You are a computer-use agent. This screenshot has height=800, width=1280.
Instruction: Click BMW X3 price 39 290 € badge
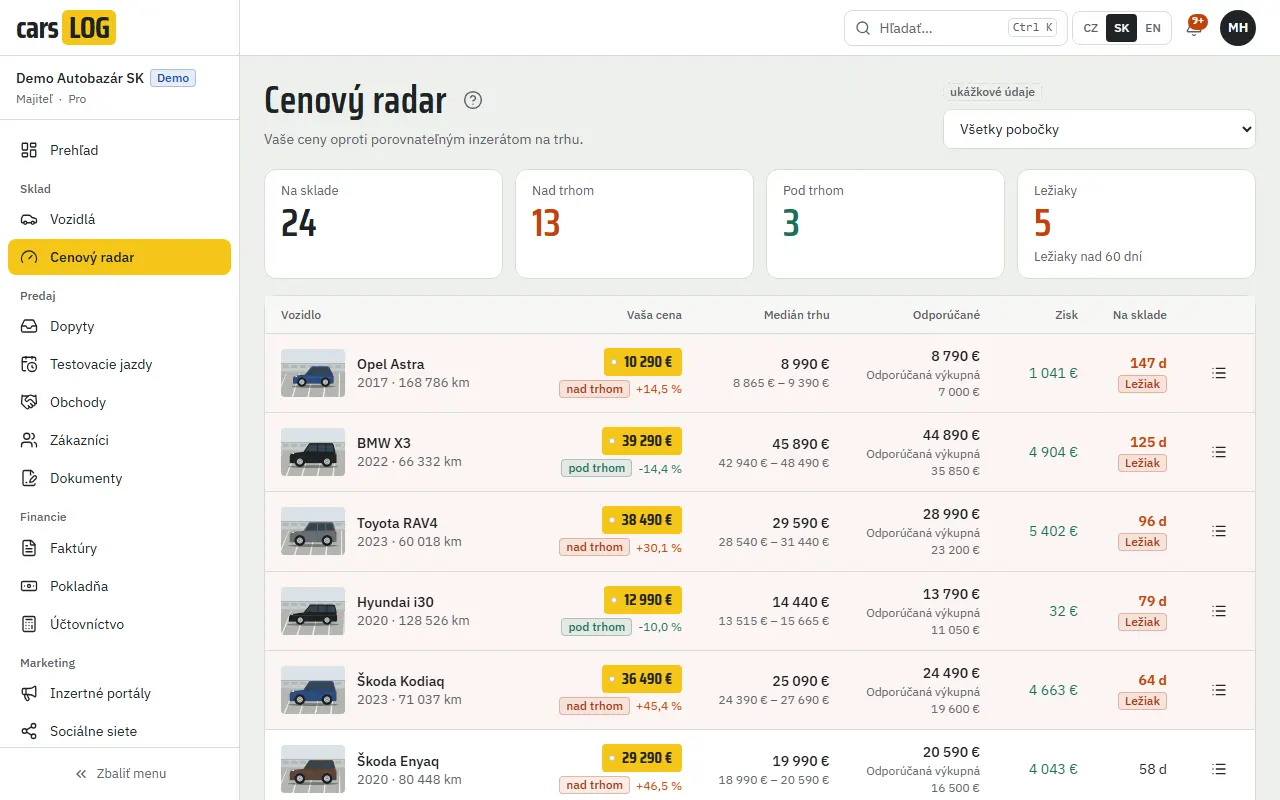pyautogui.click(x=642, y=441)
